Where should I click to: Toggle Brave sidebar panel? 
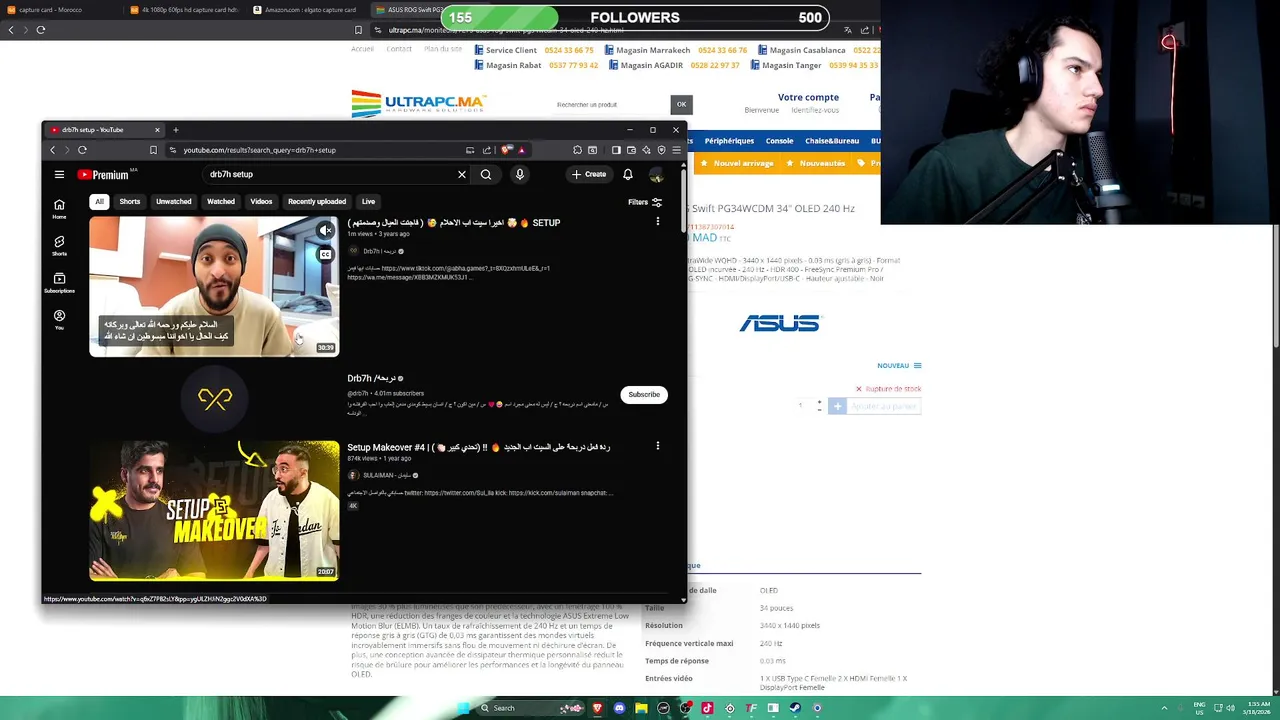(x=616, y=150)
